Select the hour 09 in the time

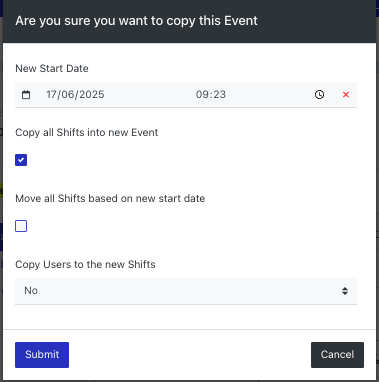[202, 94]
